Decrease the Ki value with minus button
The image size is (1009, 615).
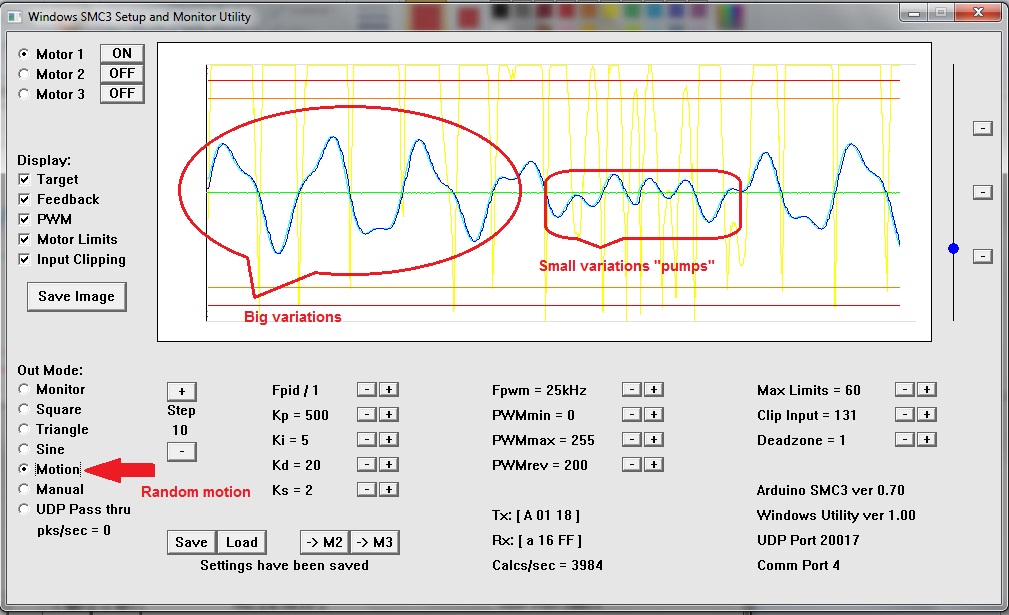367,440
